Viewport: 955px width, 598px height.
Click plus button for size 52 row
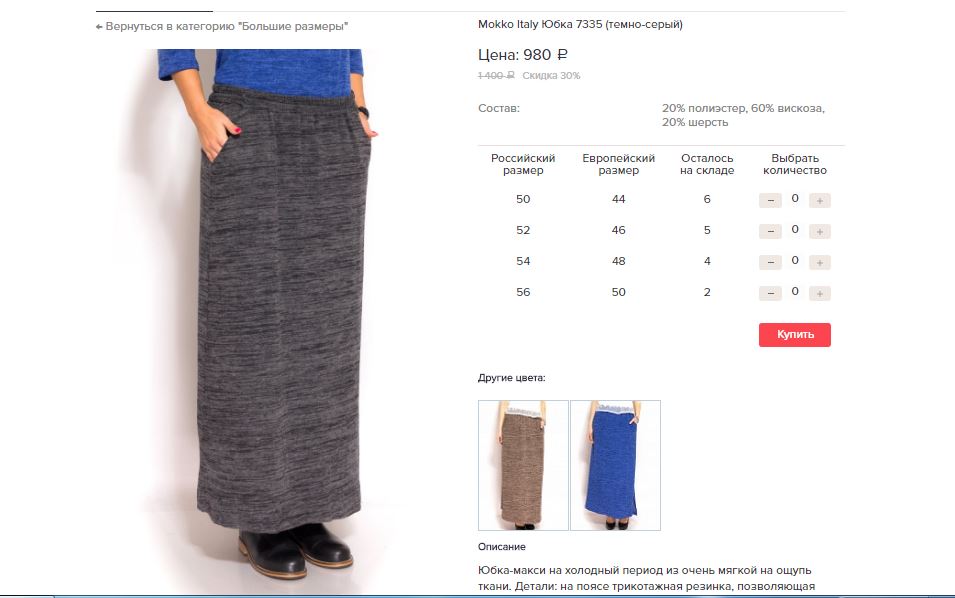[819, 231]
